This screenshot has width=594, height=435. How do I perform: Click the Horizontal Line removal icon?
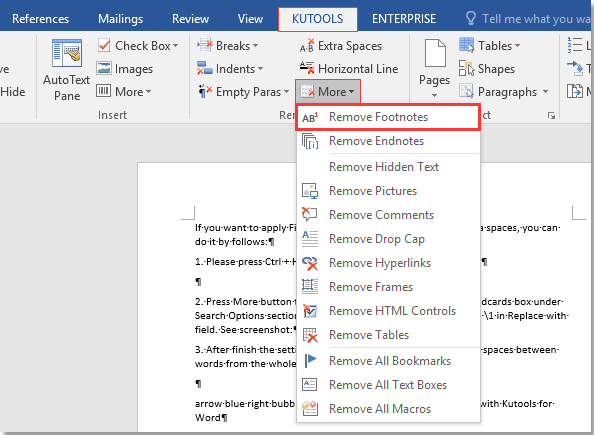[307, 68]
